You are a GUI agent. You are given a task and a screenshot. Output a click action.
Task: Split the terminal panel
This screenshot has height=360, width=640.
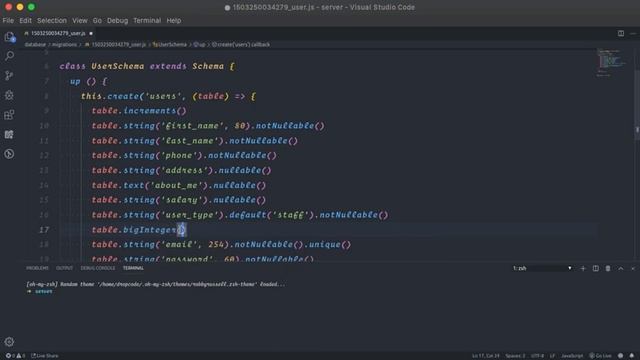pos(596,268)
